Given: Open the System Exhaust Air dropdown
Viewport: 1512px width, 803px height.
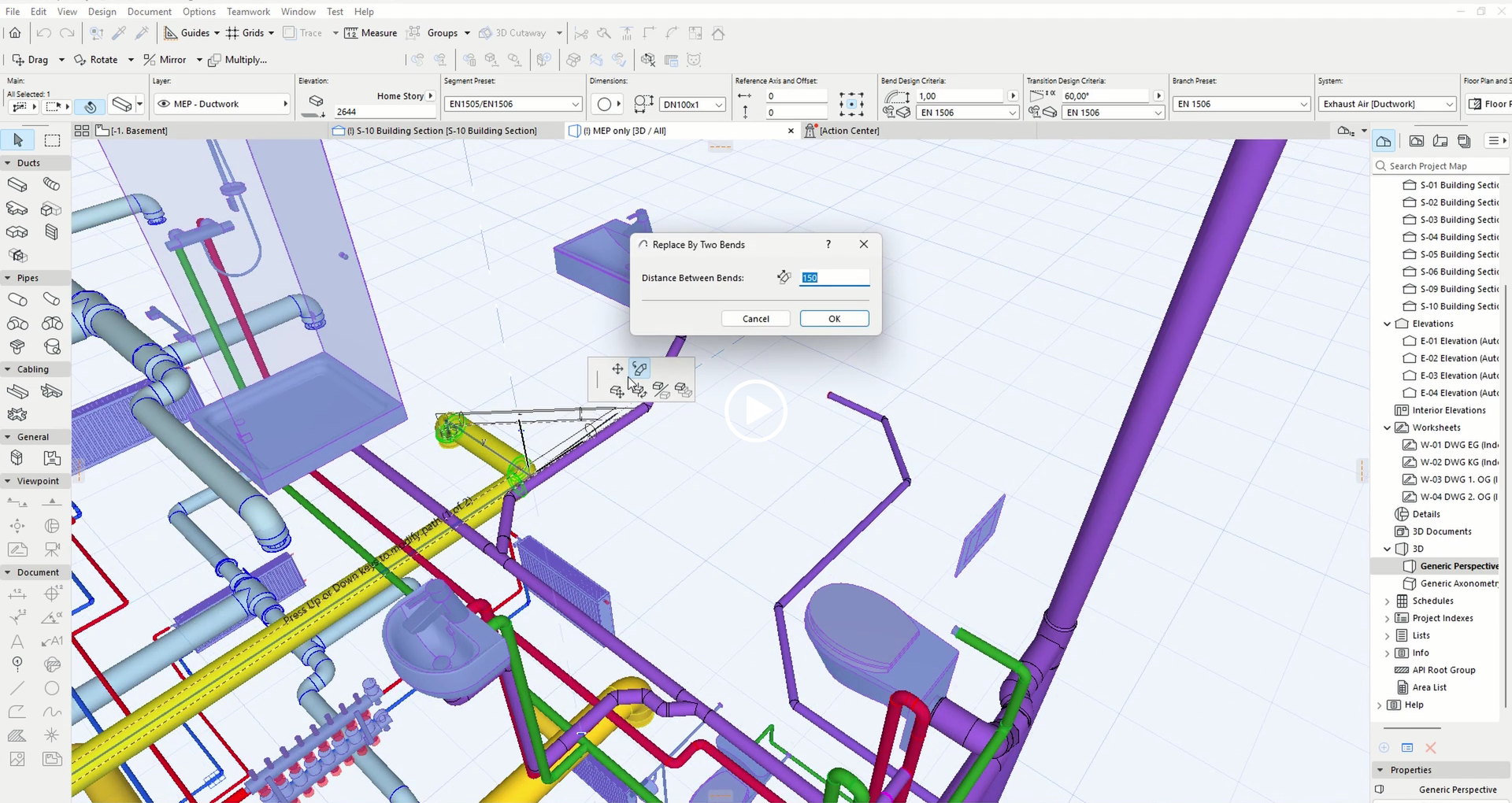Looking at the screenshot, I should pyautogui.click(x=1387, y=104).
